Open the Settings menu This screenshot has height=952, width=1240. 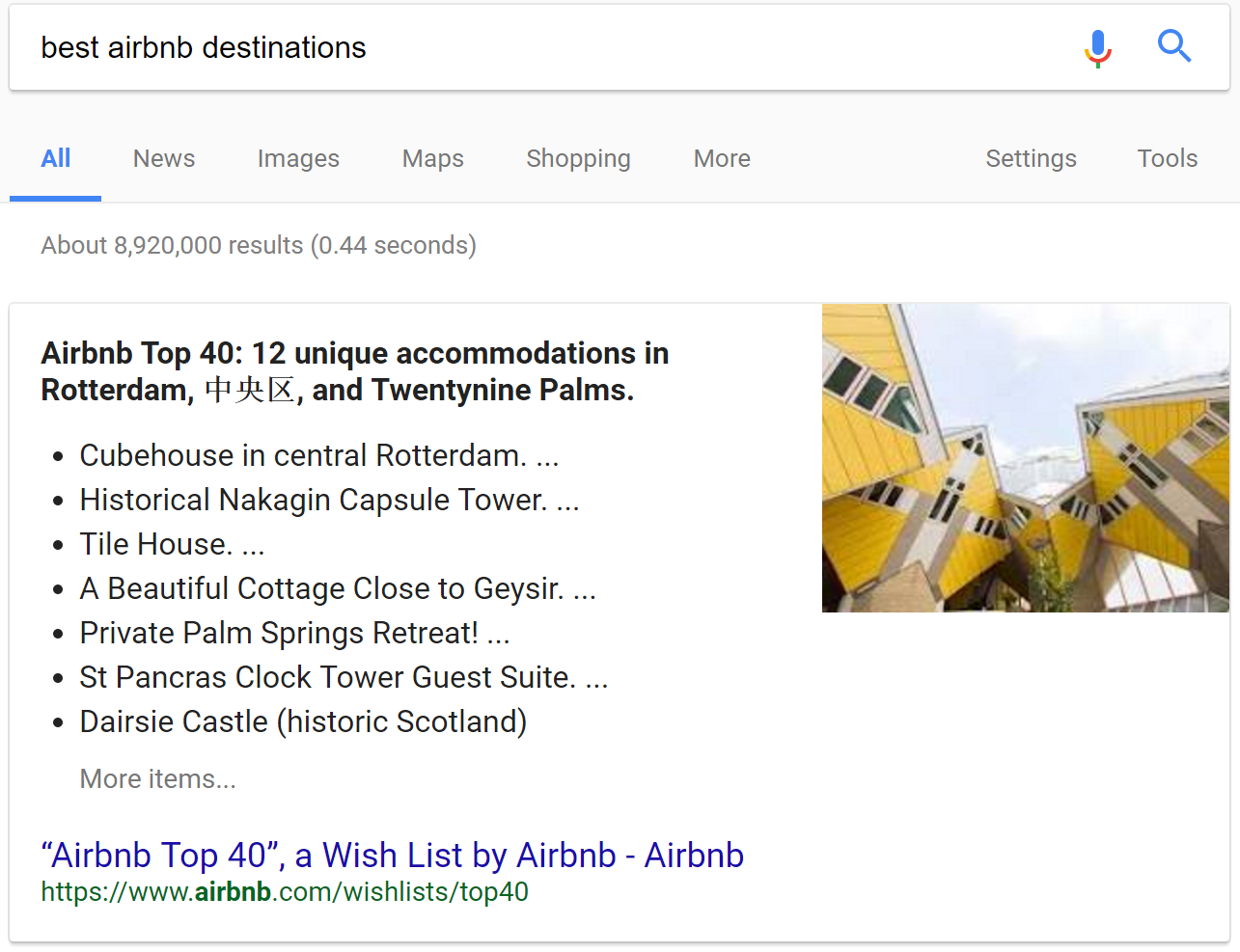point(1031,158)
